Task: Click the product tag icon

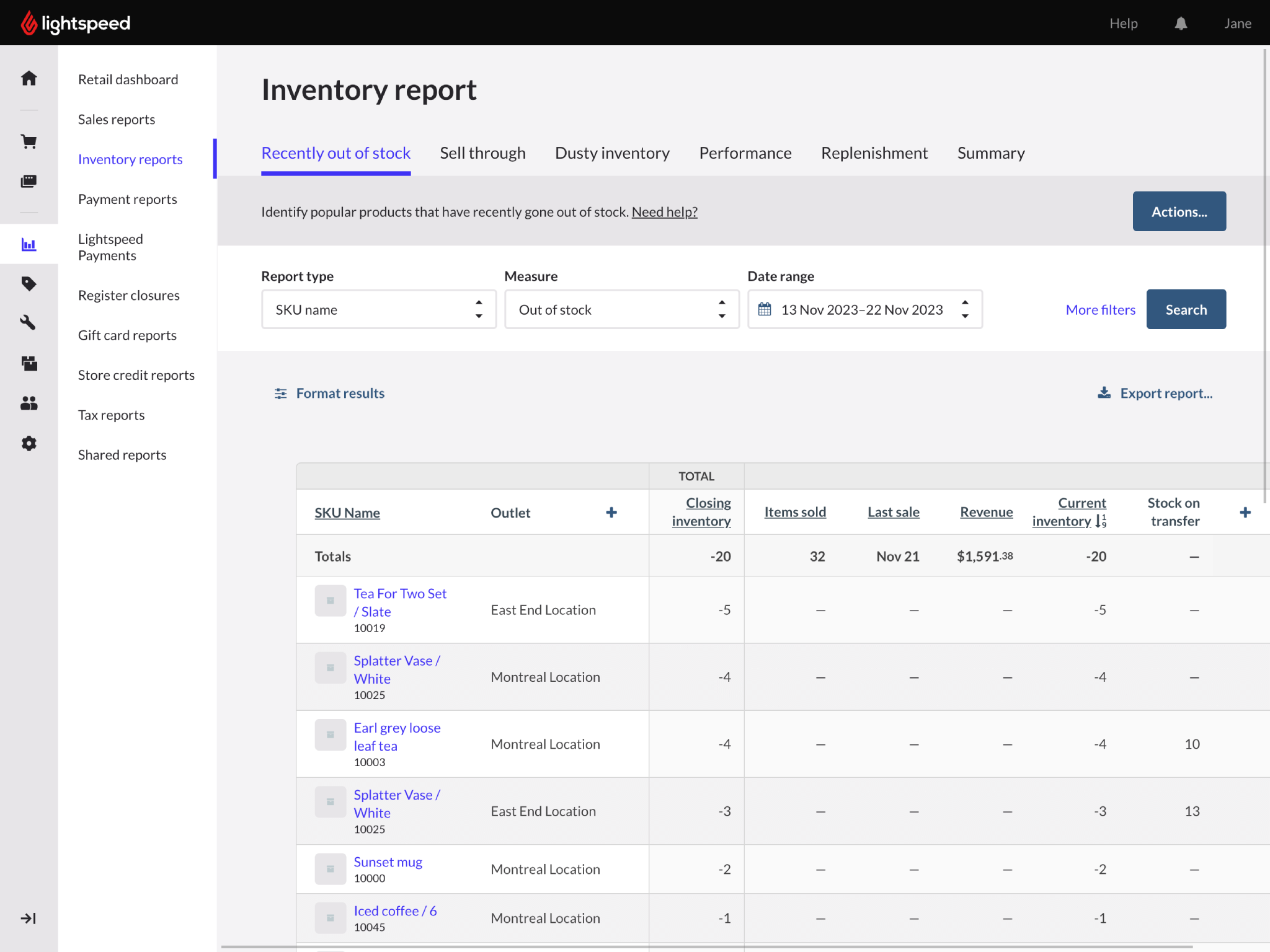Action: tap(29, 284)
